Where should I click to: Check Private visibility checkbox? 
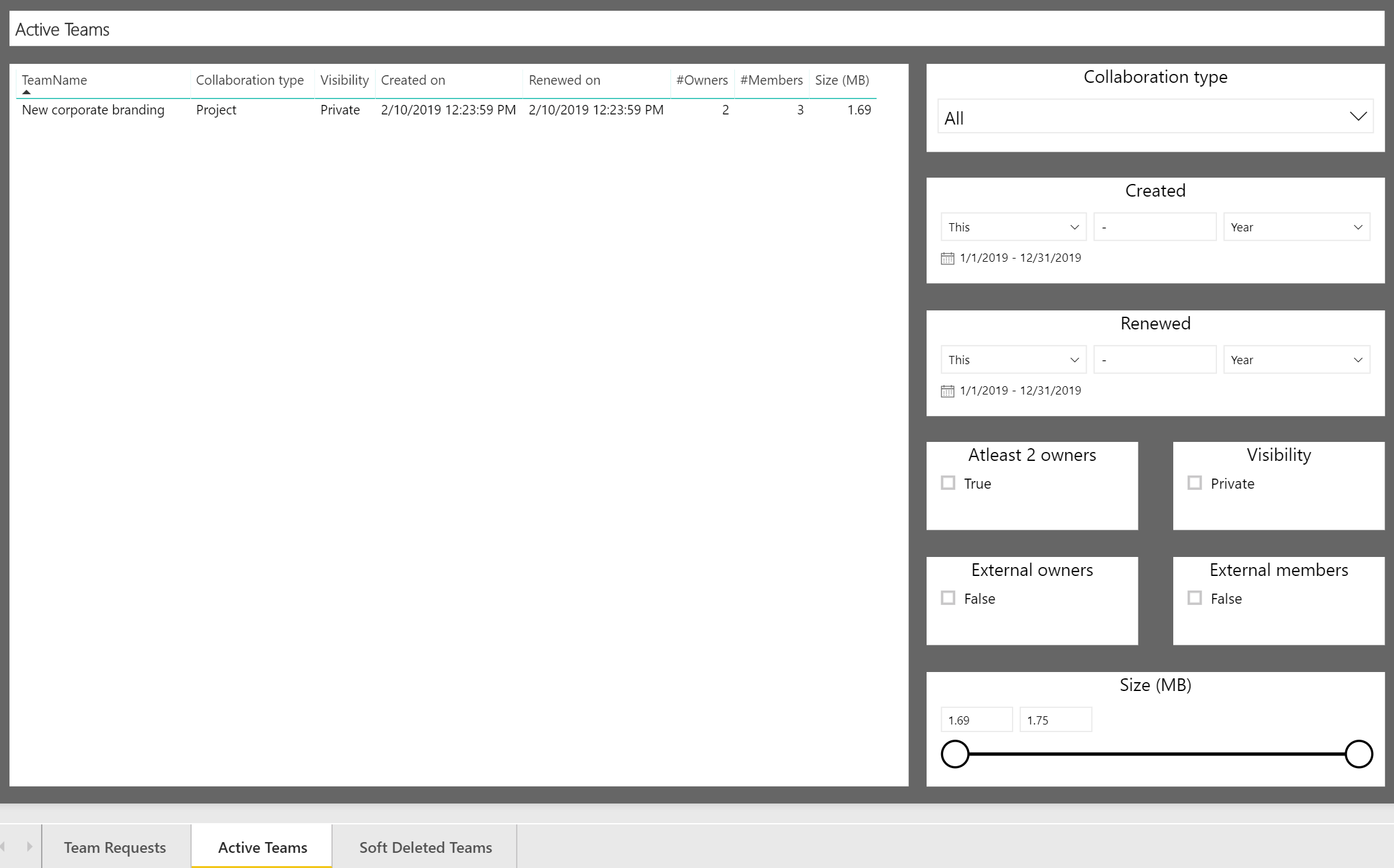(1194, 483)
